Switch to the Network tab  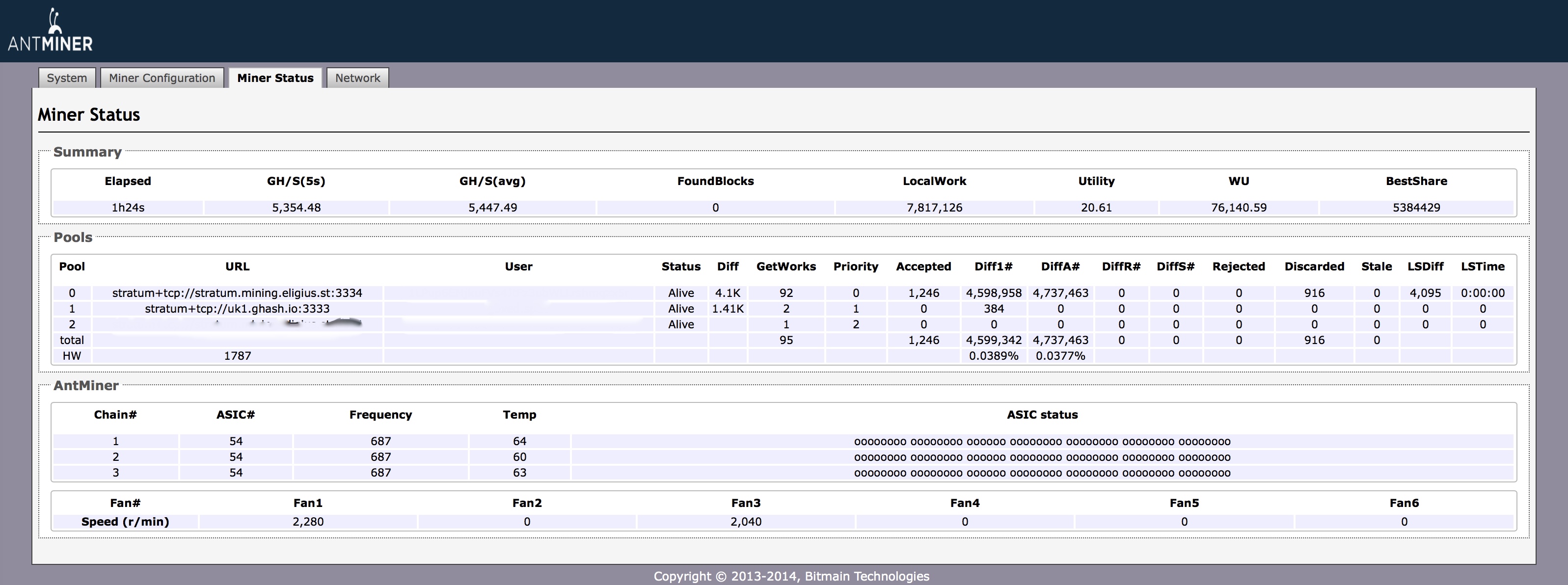pyautogui.click(x=357, y=78)
